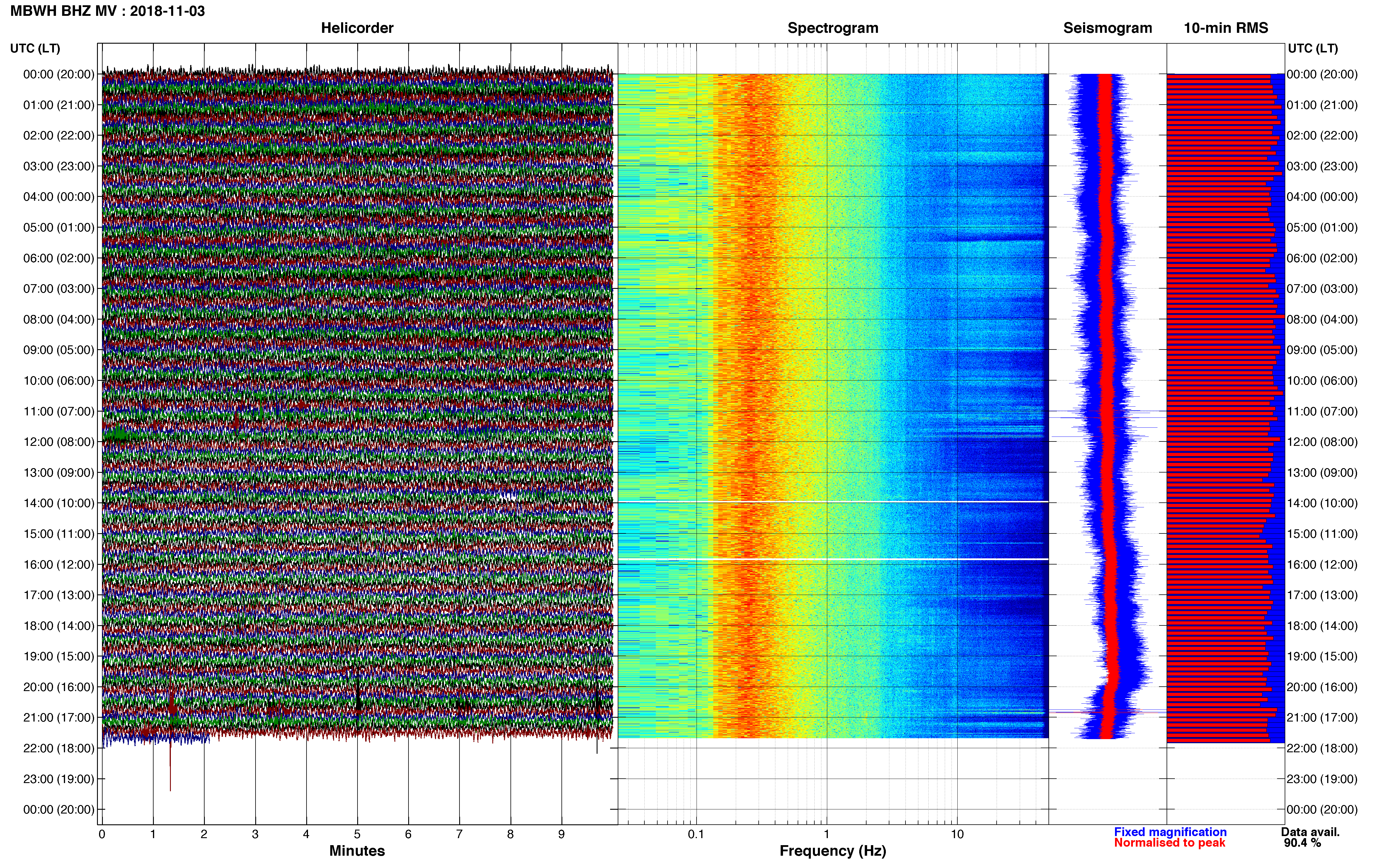The width and height of the screenshot is (1389, 868).
Task: Click the '0' tick on the Minutes axis
Action: (102, 835)
